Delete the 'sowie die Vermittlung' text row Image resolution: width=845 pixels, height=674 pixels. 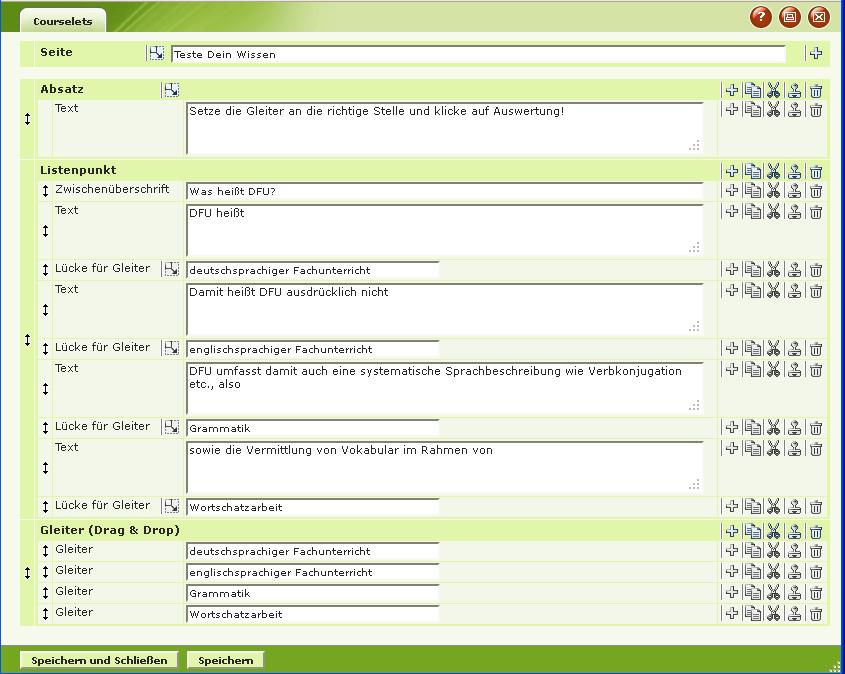point(816,448)
